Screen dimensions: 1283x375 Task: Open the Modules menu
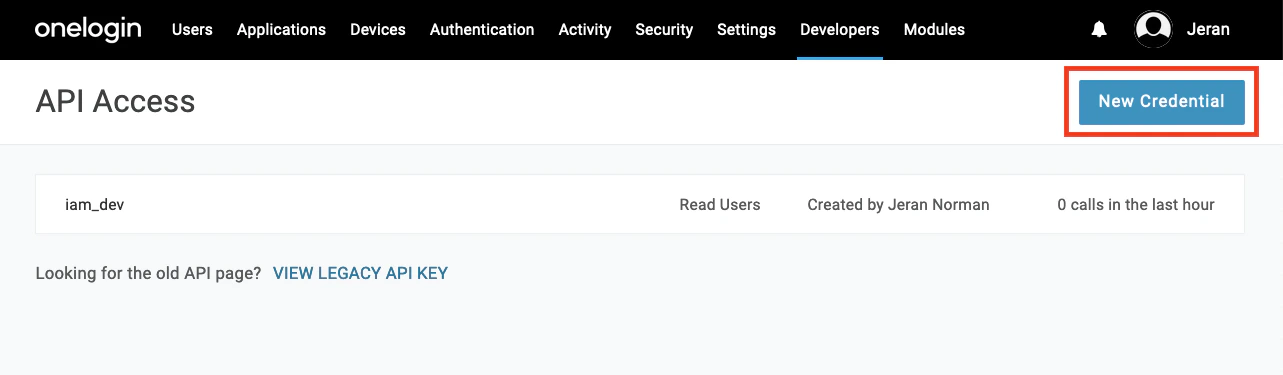(934, 30)
